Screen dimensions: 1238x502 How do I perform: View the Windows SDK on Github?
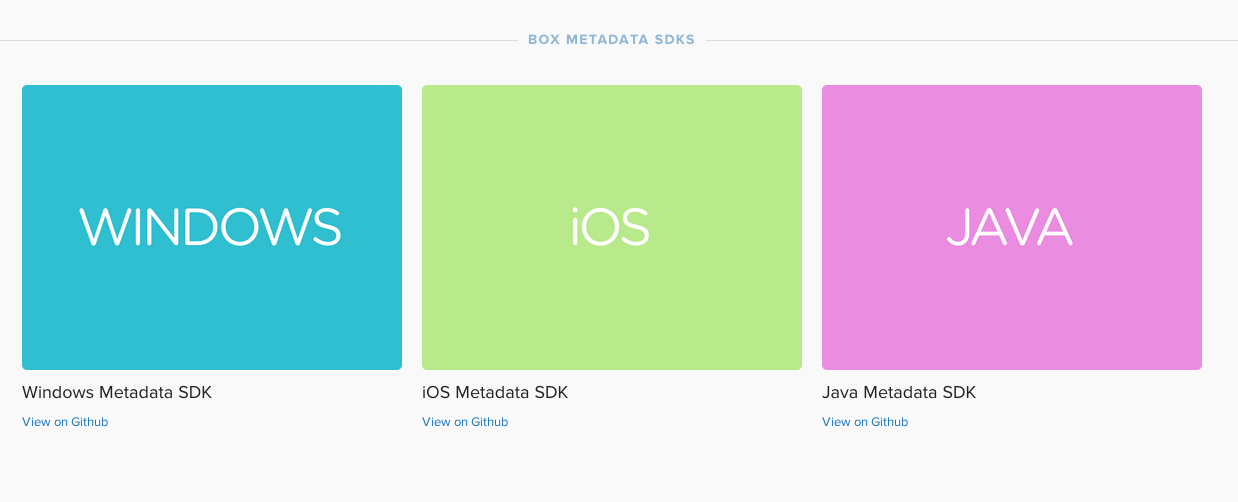click(x=65, y=422)
